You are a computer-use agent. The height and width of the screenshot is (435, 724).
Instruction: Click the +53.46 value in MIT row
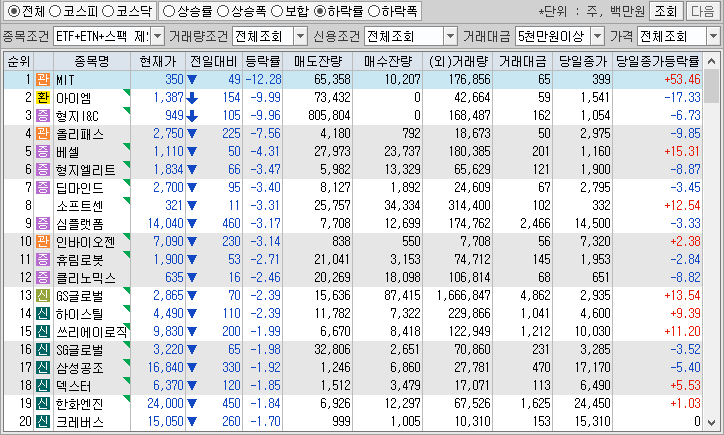(x=682, y=79)
